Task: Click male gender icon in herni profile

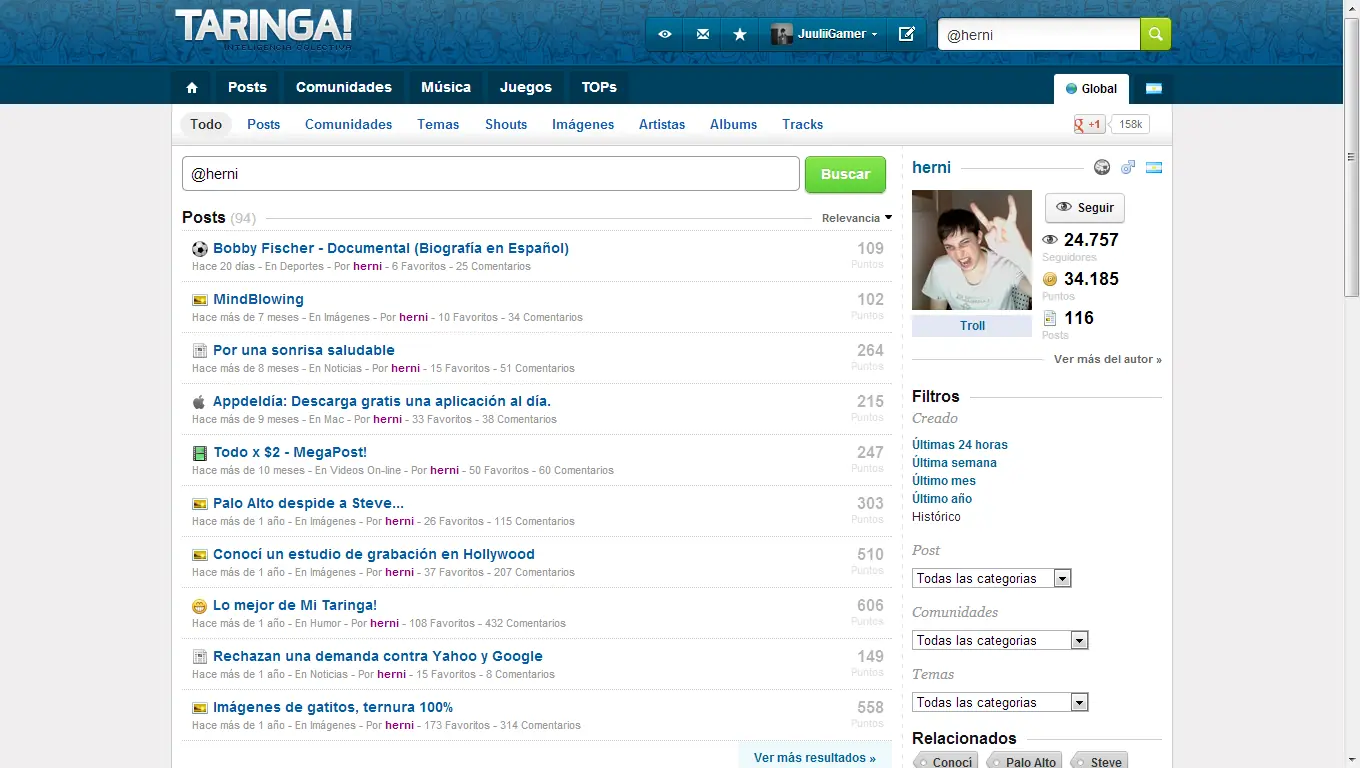Action: (x=1128, y=167)
